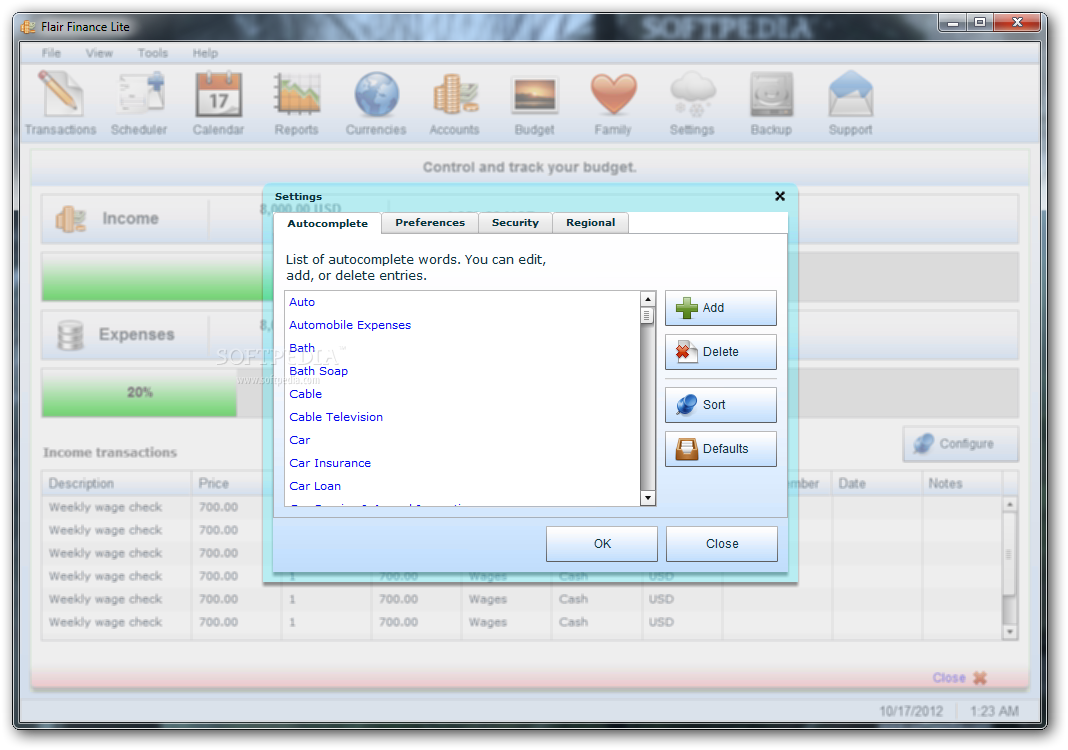The width and height of the screenshot is (1068, 750).
Task: Open the Calendar toolbar icon
Action: tap(218, 104)
